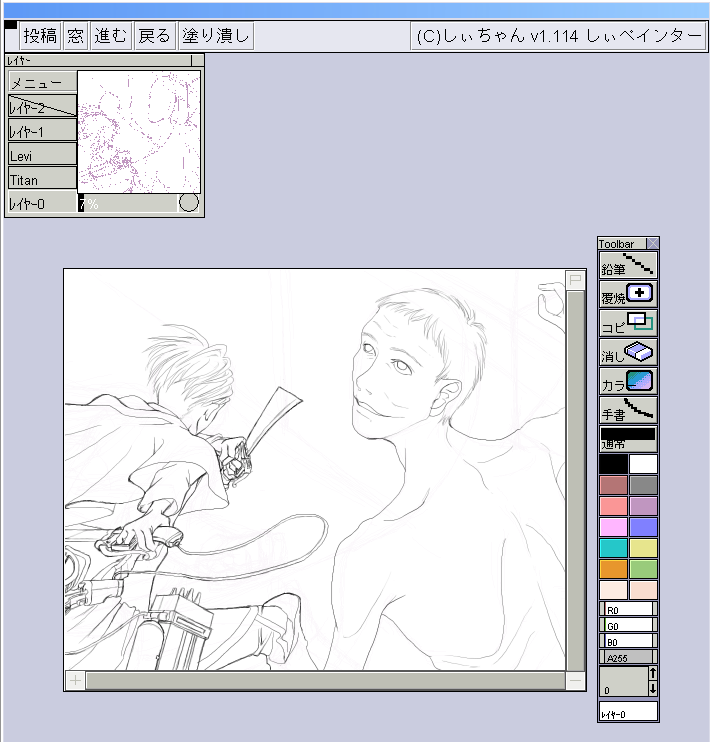Screen dimensions: 710x742
Task: Select the レイヤー1 layer
Action: tap(43, 130)
